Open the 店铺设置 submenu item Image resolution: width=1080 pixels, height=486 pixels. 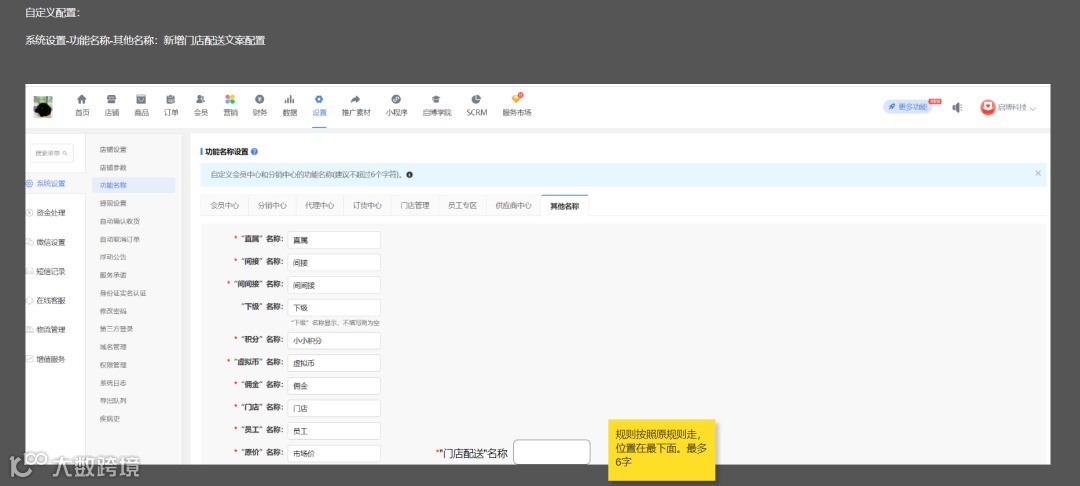(113, 149)
